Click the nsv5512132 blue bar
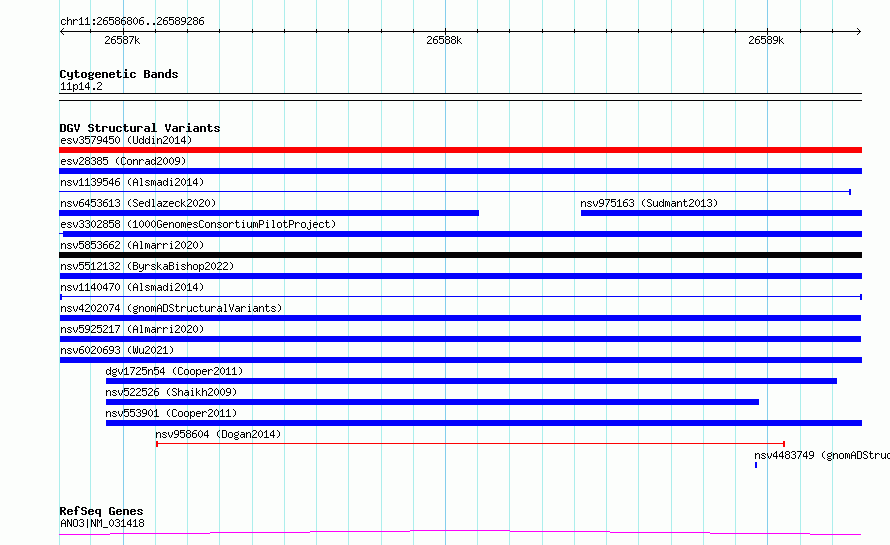890x545 pixels. 460,276
